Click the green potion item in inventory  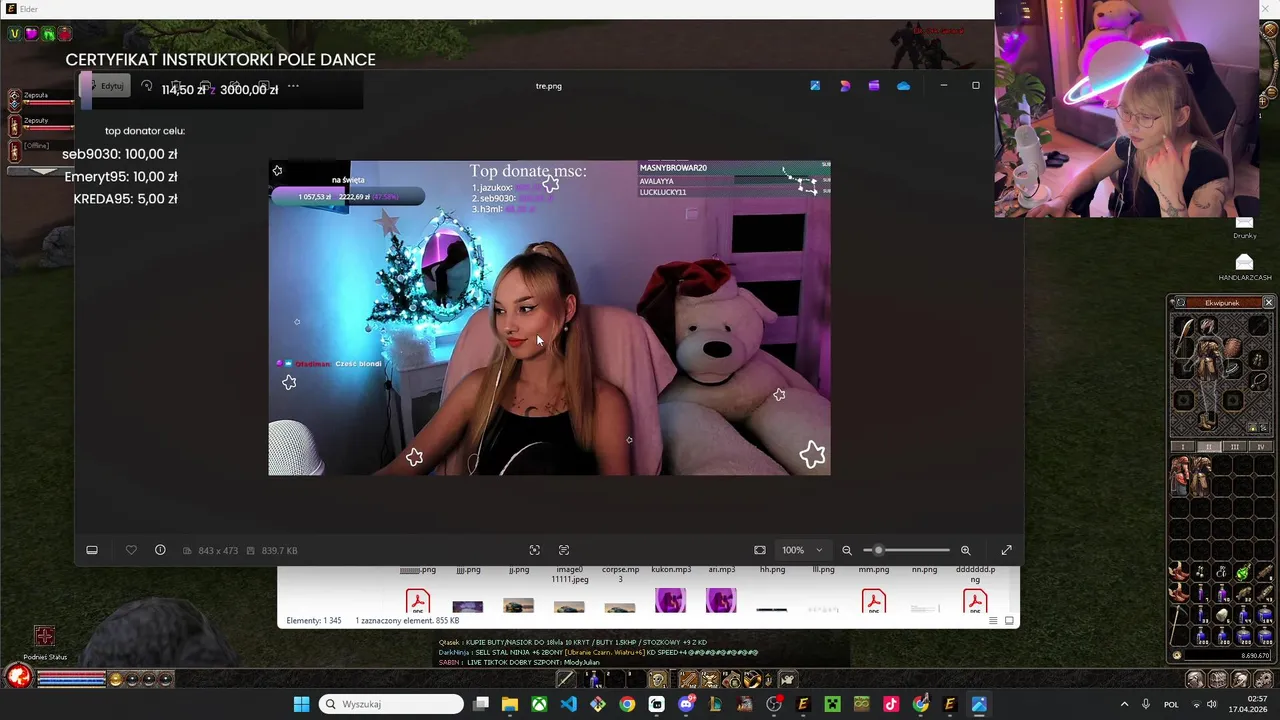point(1243,573)
